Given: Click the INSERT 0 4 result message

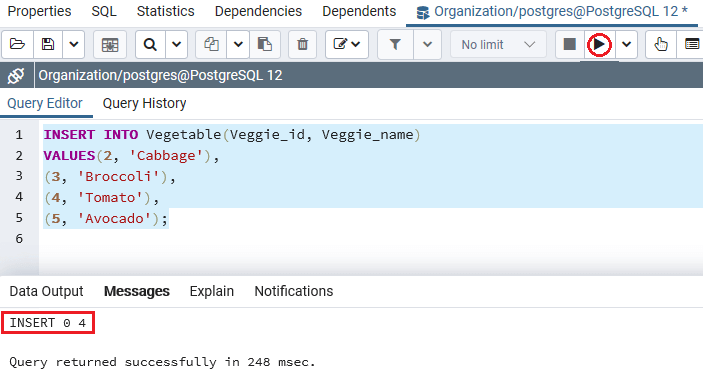Looking at the screenshot, I should (48, 323).
